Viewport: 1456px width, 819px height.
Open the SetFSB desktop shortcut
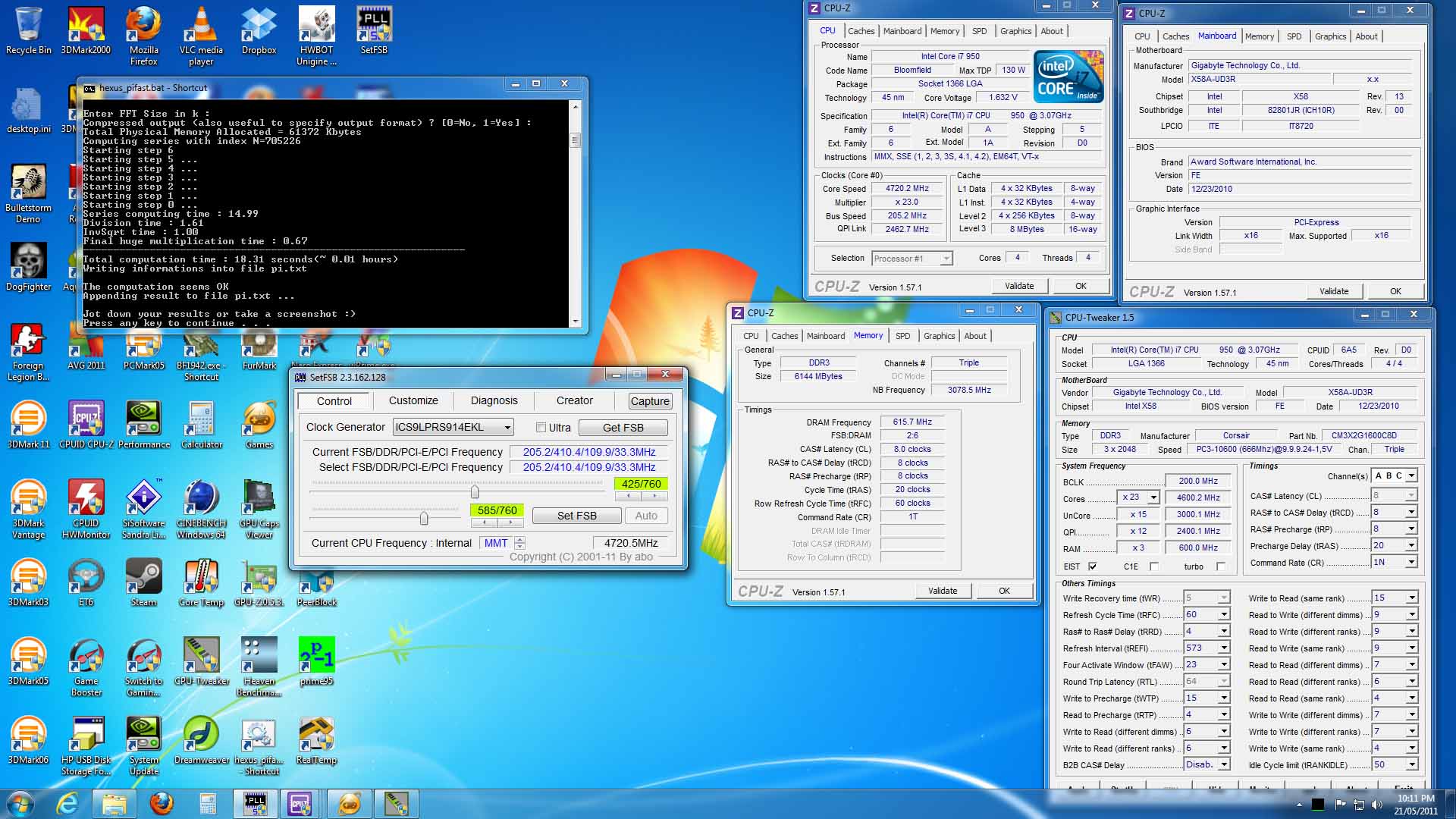[374, 31]
